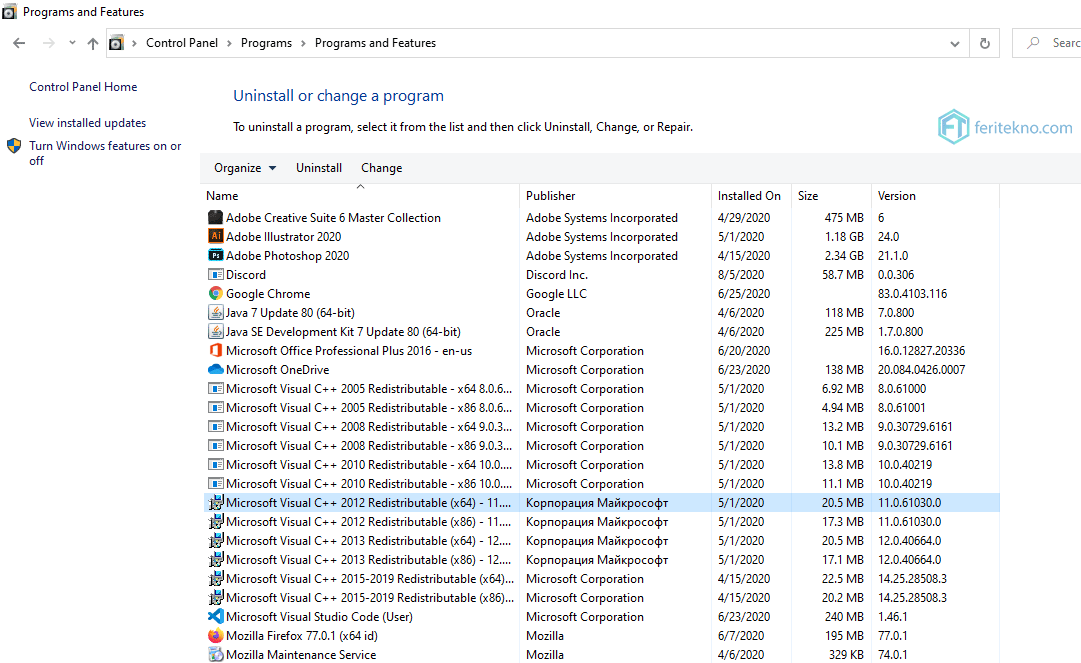Click the Adobe Creative Suite 6 icon

[216, 217]
